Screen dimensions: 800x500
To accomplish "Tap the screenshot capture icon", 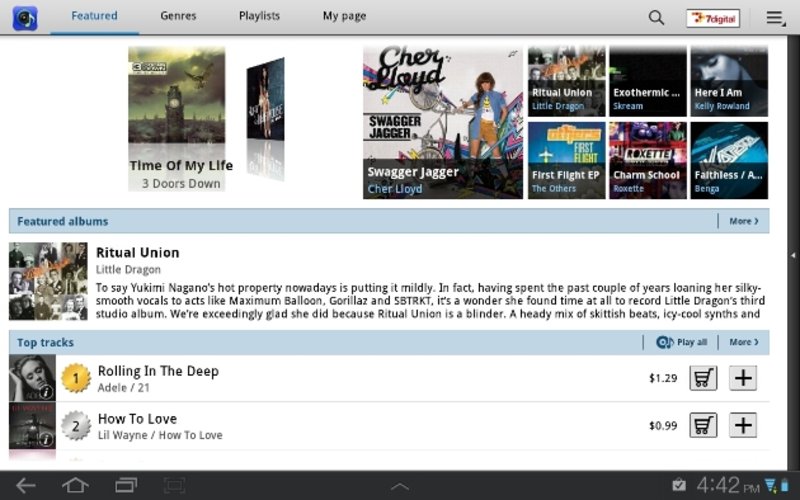I will point(174,485).
